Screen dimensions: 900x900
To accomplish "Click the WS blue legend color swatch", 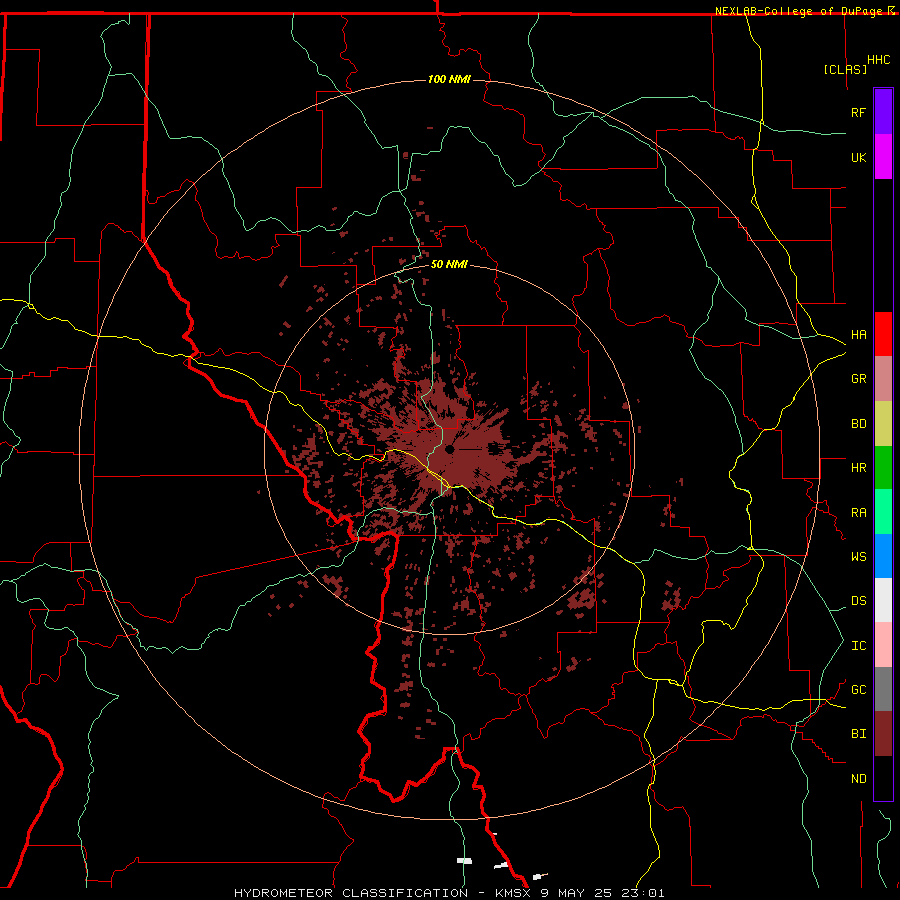I will [x=883, y=556].
